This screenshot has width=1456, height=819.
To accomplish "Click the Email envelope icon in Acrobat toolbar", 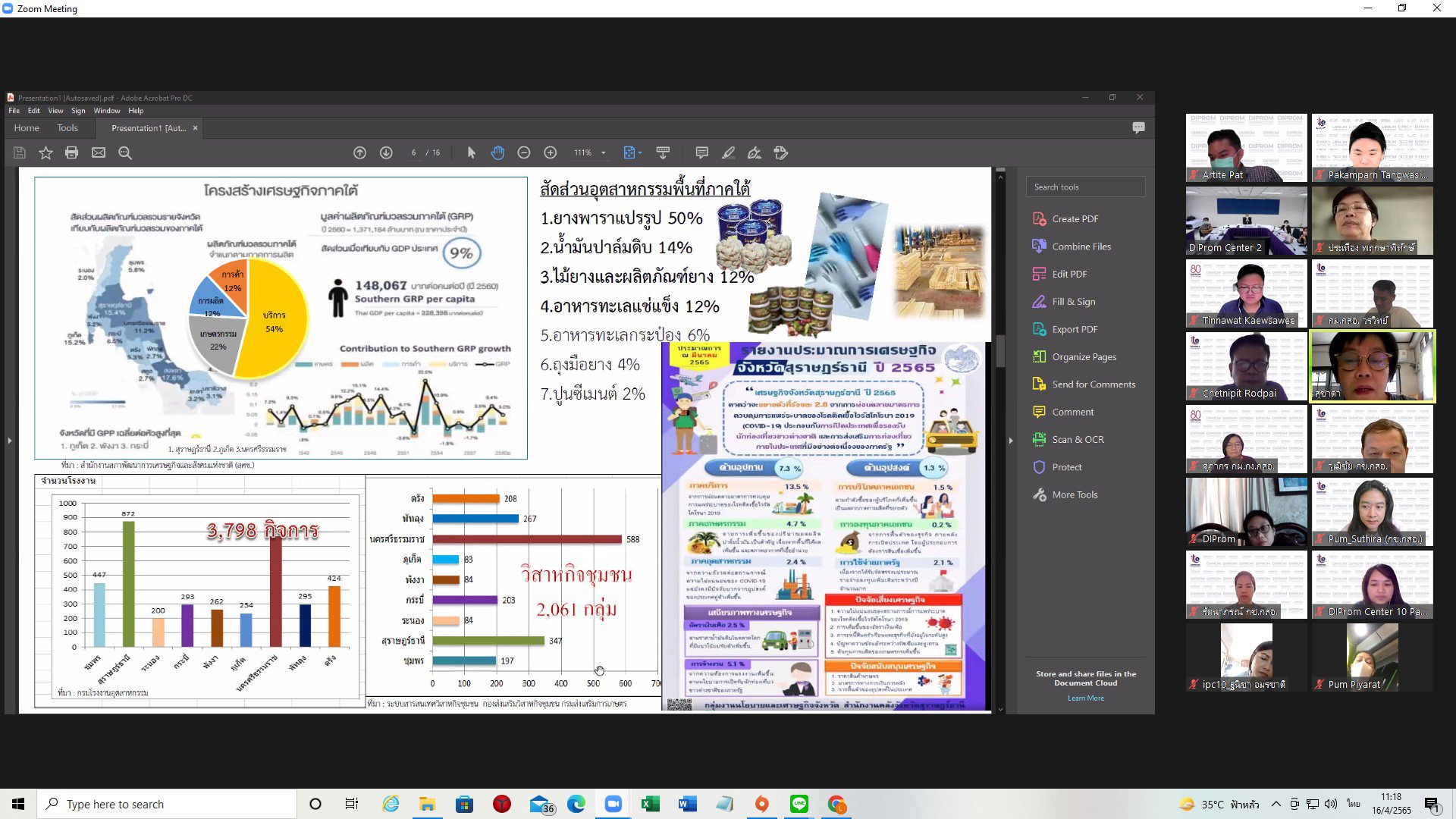I will pos(99,152).
